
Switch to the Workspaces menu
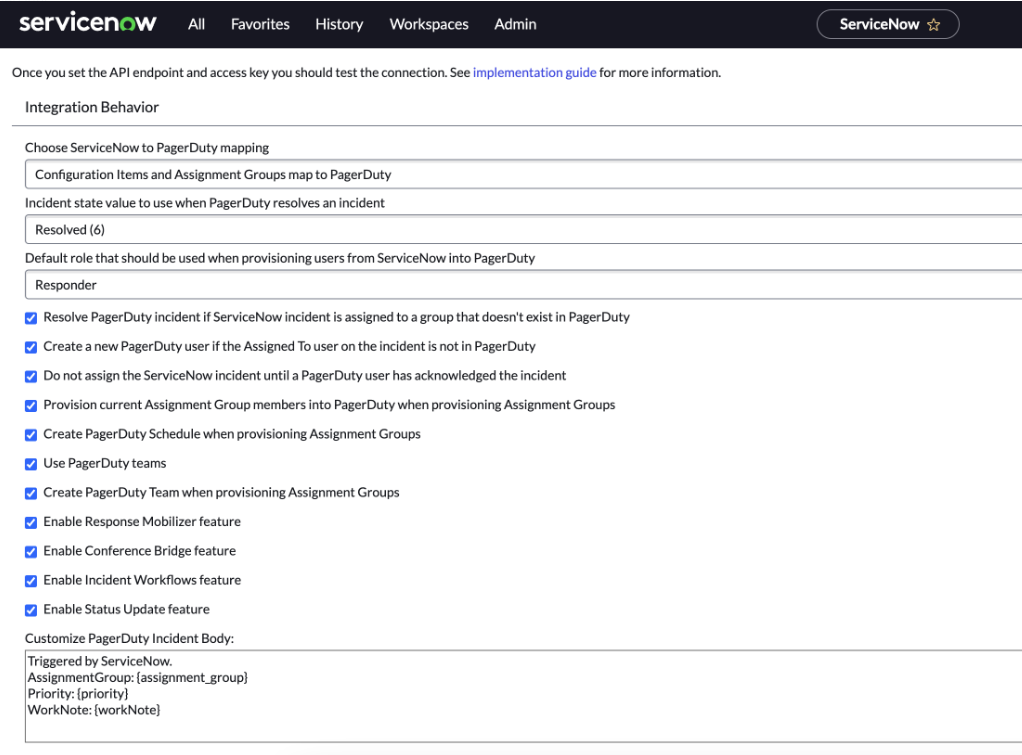click(x=428, y=24)
